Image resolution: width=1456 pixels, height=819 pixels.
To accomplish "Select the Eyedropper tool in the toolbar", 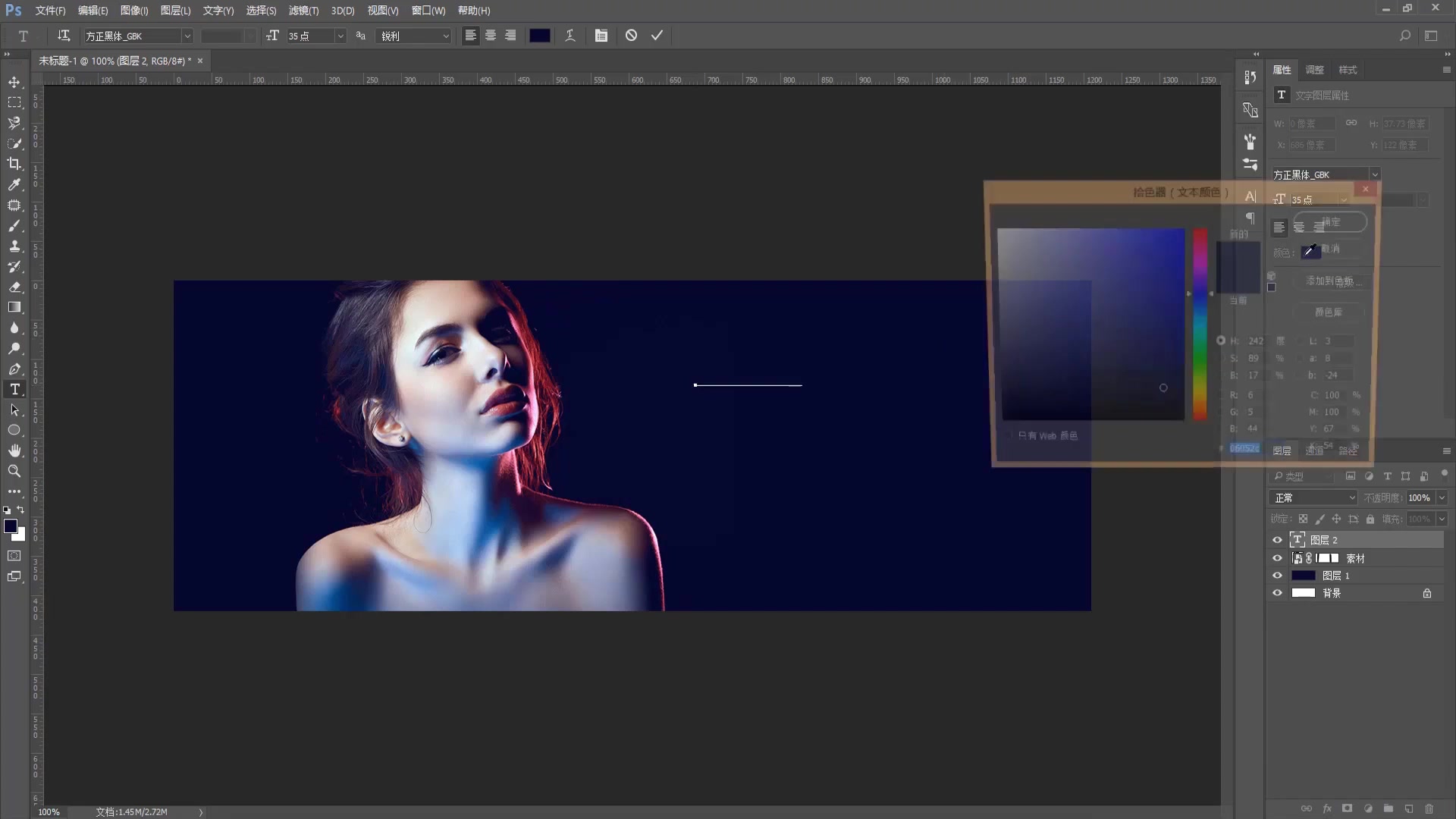I will click(14, 184).
